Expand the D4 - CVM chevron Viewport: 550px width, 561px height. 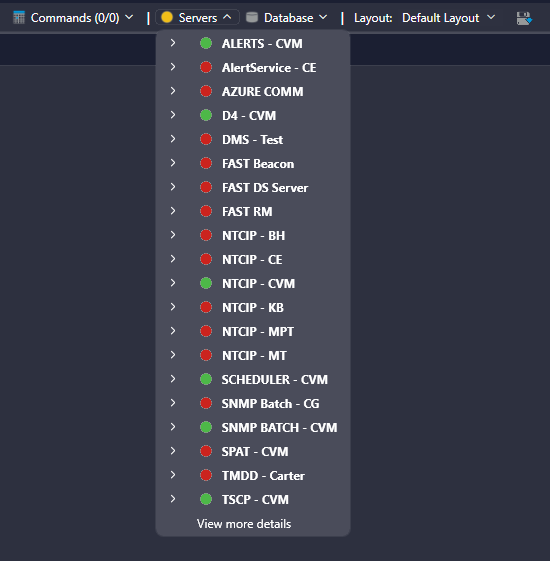173,115
